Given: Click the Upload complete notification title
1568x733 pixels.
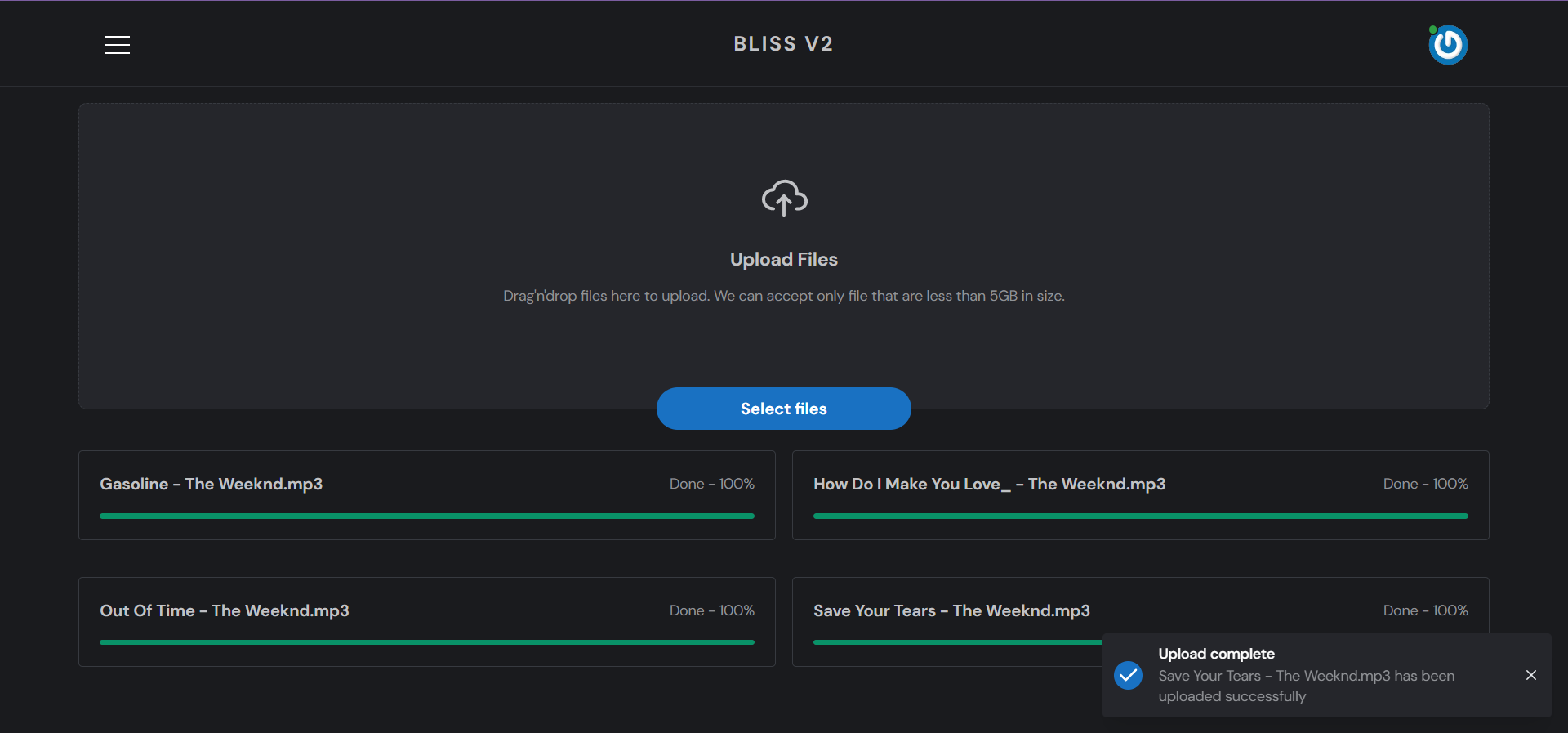Looking at the screenshot, I should (x=1216, y=654).
